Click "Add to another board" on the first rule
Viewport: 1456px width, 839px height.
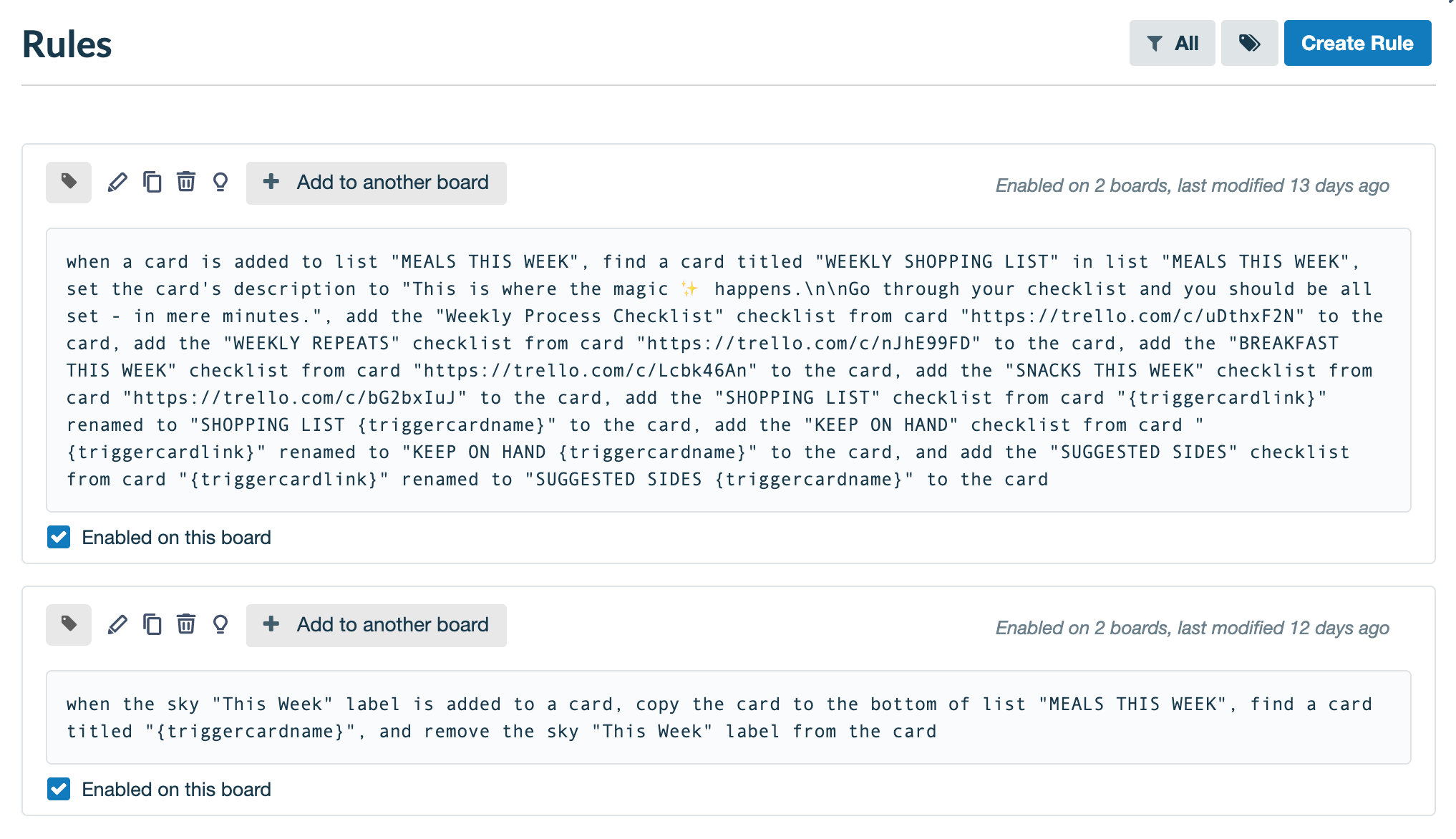pyautogui.click(x=377, y=183)
